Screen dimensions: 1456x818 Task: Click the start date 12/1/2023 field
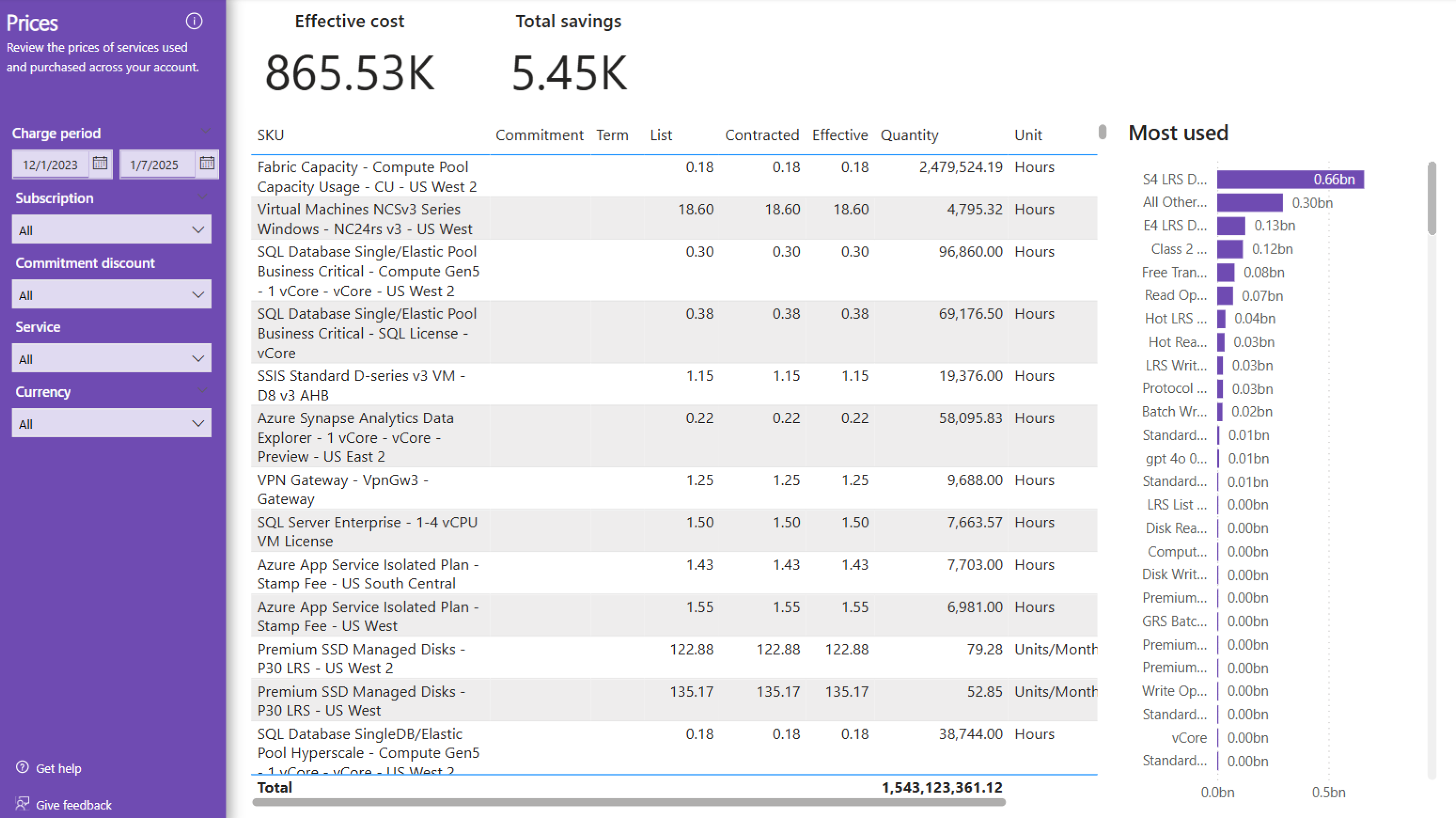click(x=50, y=164)
